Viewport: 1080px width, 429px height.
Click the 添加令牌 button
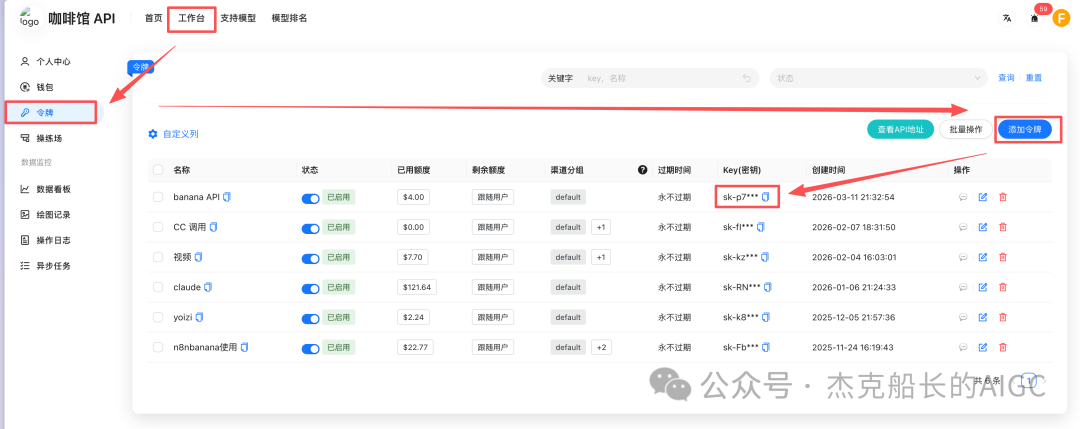[x=1025, y=129]
